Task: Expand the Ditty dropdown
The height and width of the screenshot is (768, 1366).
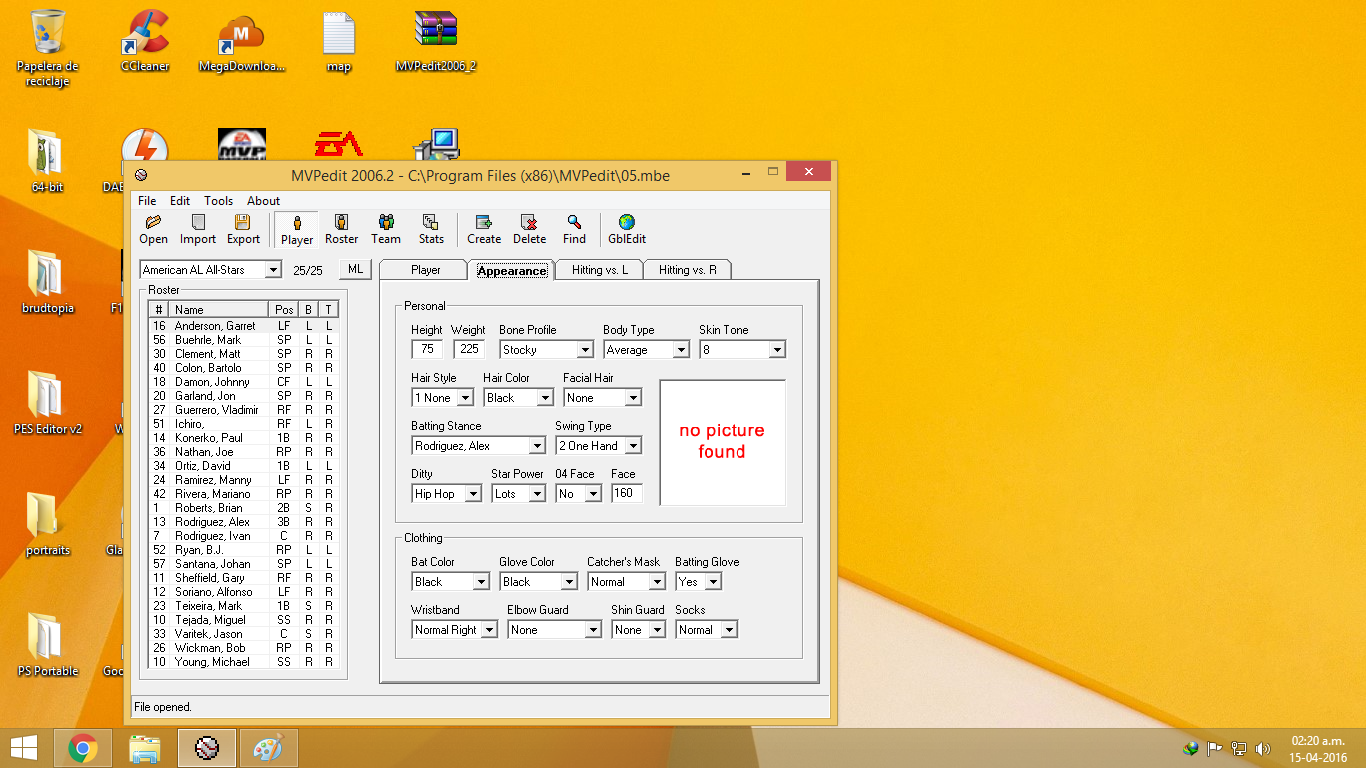Action: (x=473, y=494)
